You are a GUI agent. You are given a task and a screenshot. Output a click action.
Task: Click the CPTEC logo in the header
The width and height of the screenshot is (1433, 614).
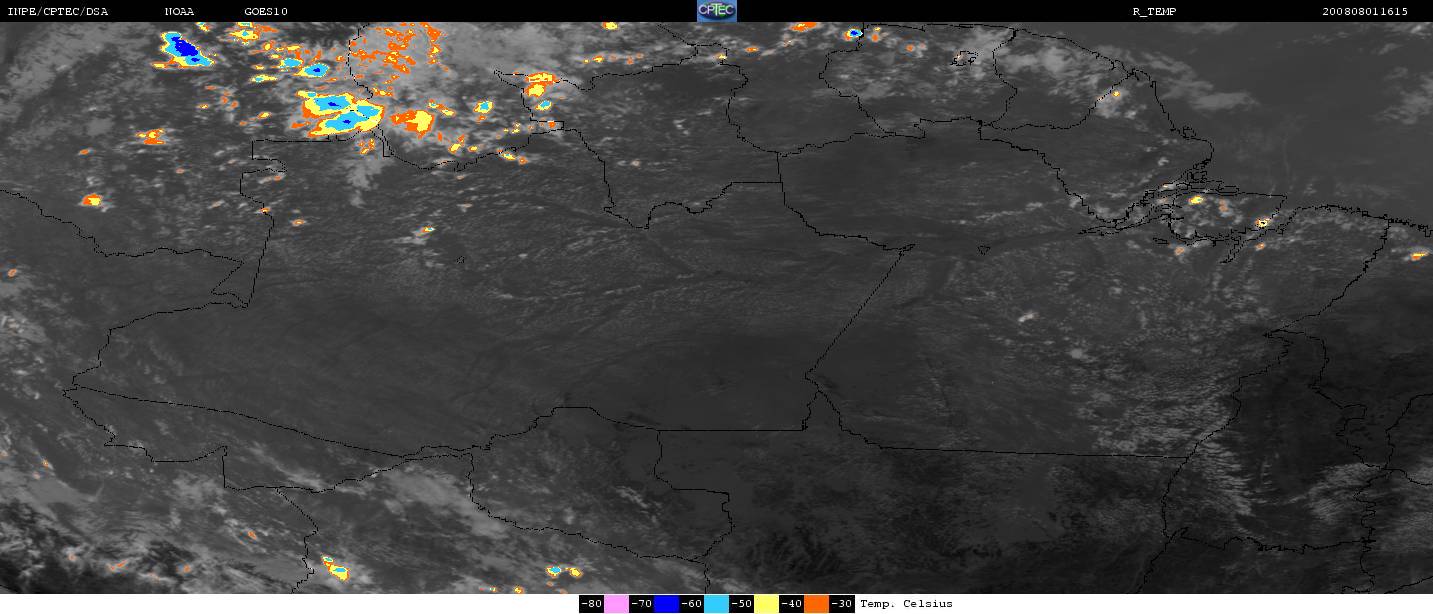(x=716, y=10)
